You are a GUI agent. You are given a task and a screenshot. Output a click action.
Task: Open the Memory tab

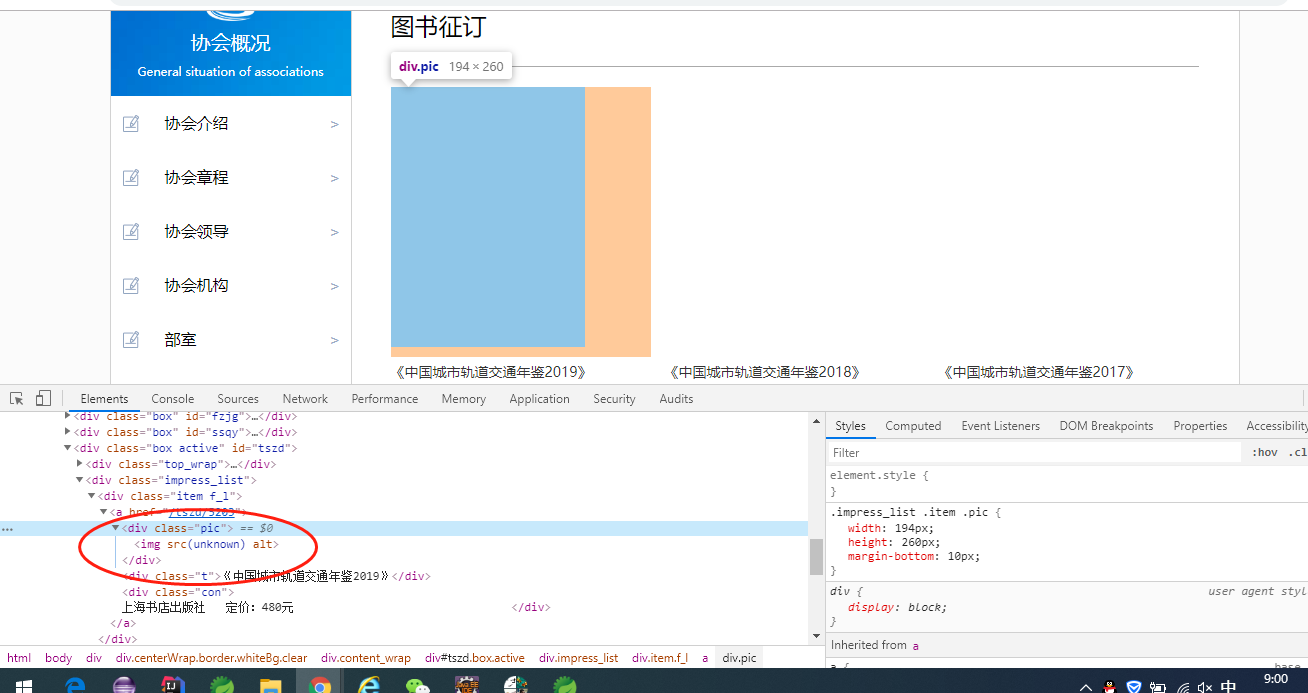[464, 398]
